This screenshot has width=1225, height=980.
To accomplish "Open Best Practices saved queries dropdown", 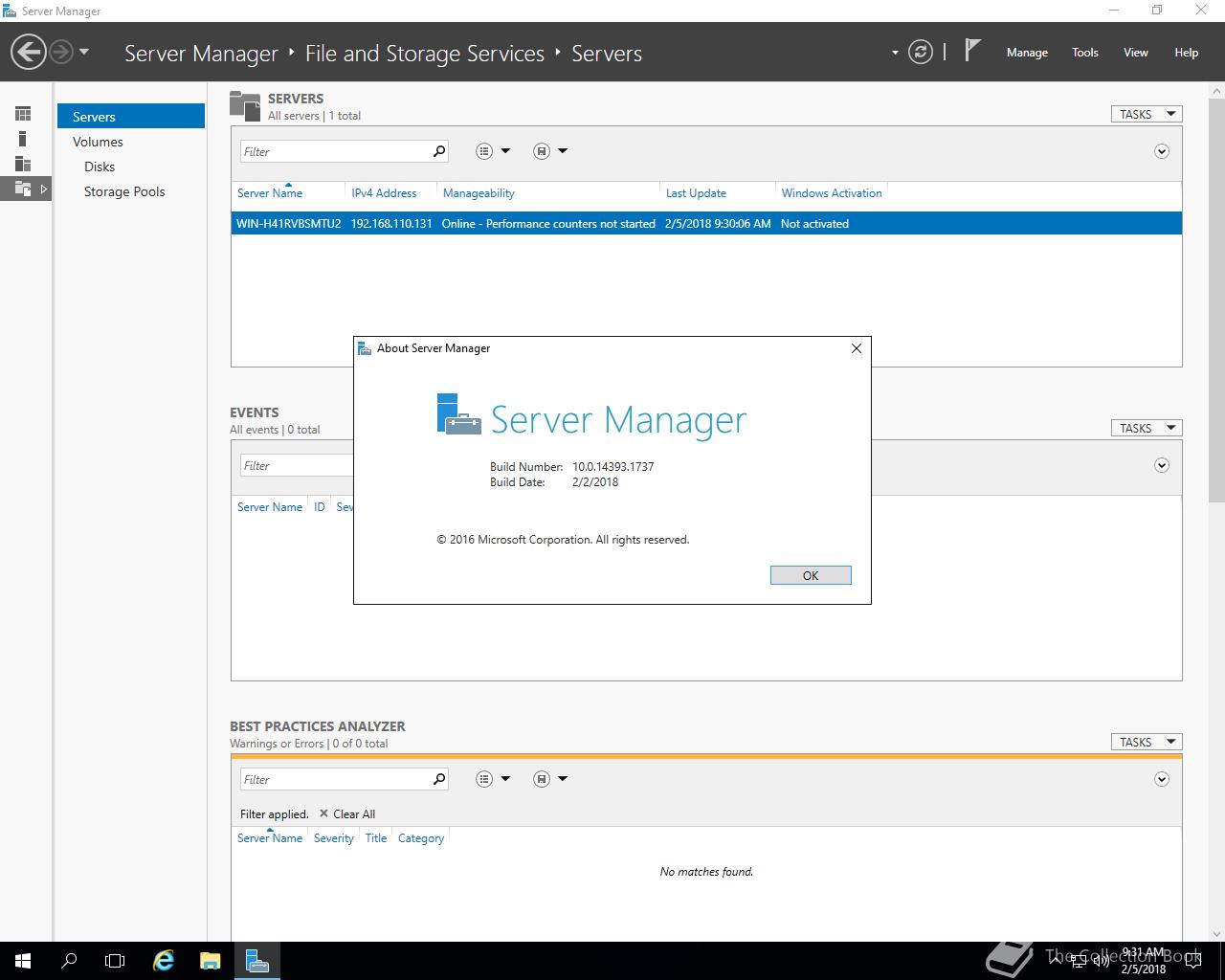I will coord(550,779).
